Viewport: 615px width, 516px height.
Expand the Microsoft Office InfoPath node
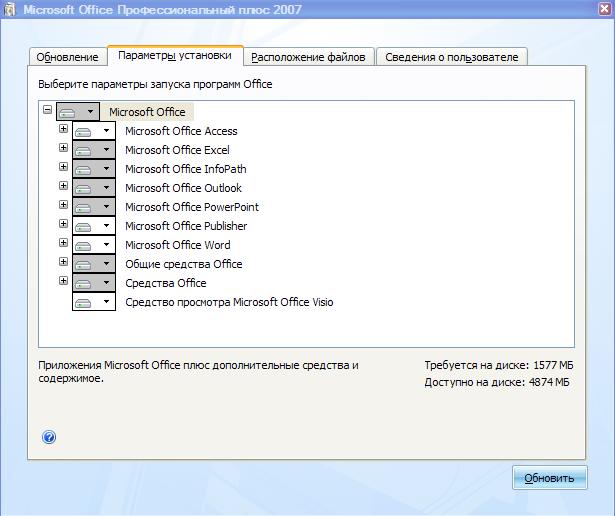click(x=63, y=166)
